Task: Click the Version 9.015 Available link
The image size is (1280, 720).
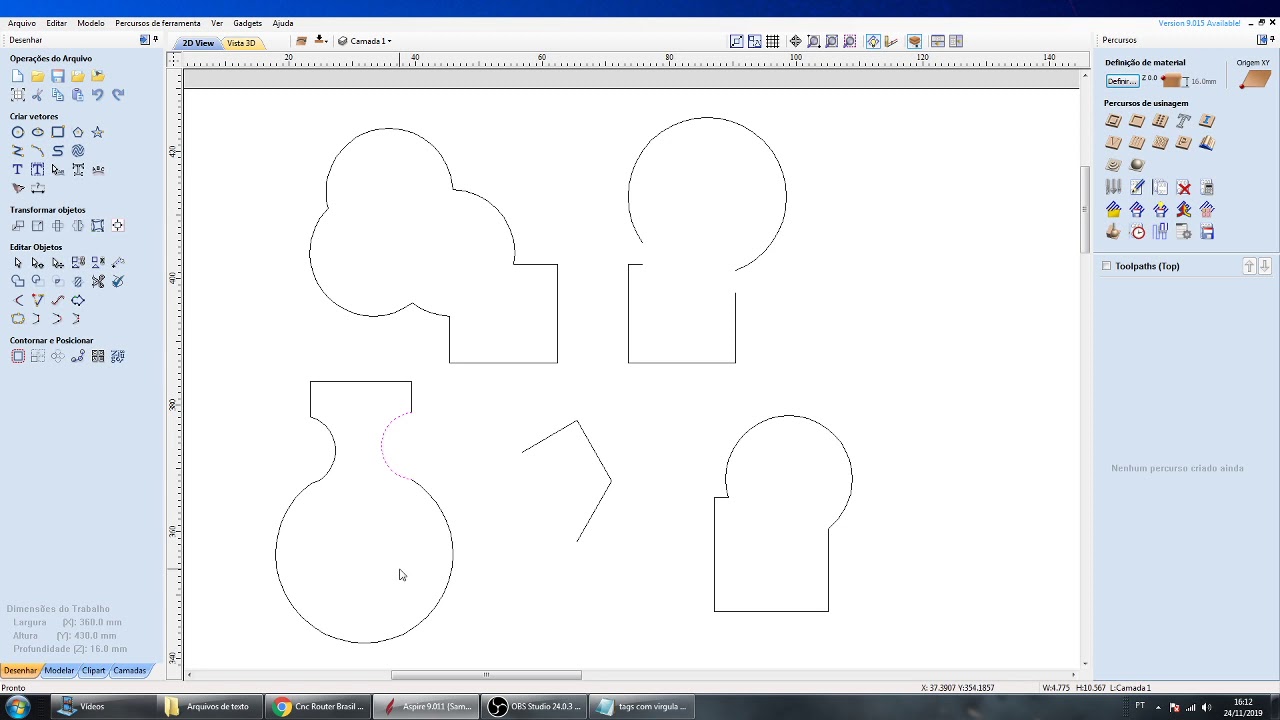Action: point(1199,23)
